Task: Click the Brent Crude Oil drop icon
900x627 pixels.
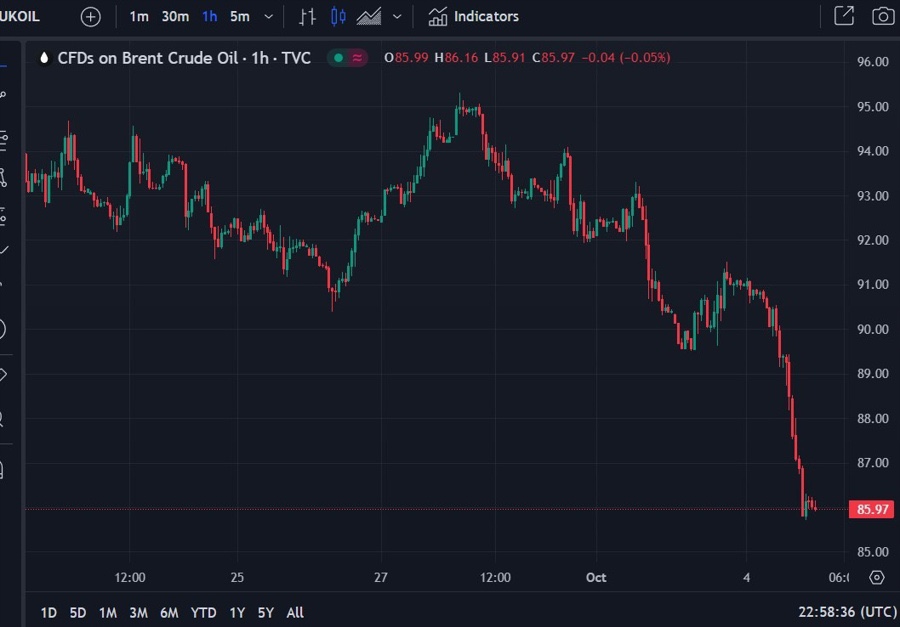Action: pyautogui.click(x=43, y=58)
